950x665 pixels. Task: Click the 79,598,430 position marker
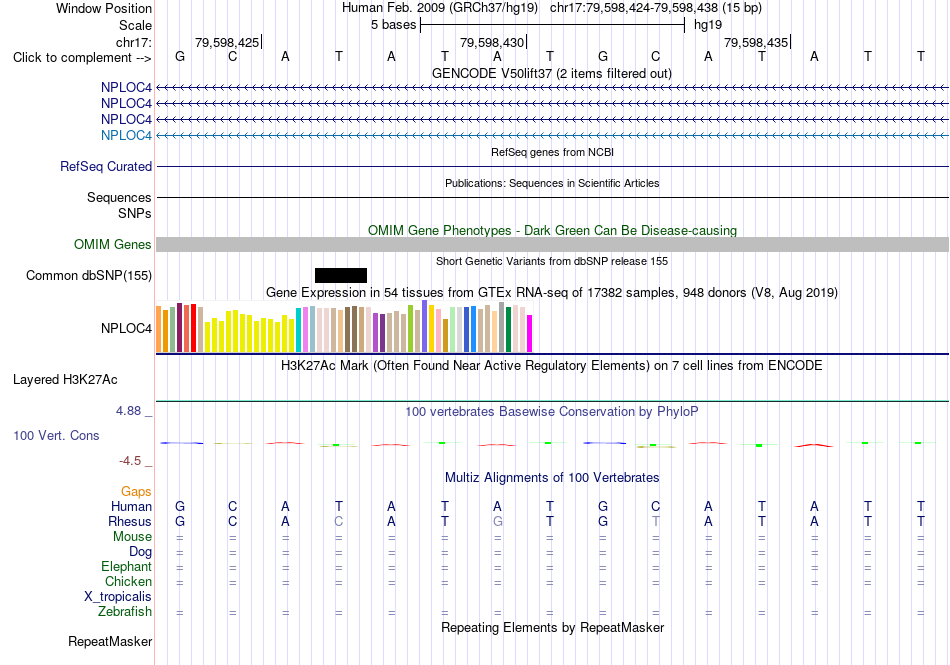492,42
